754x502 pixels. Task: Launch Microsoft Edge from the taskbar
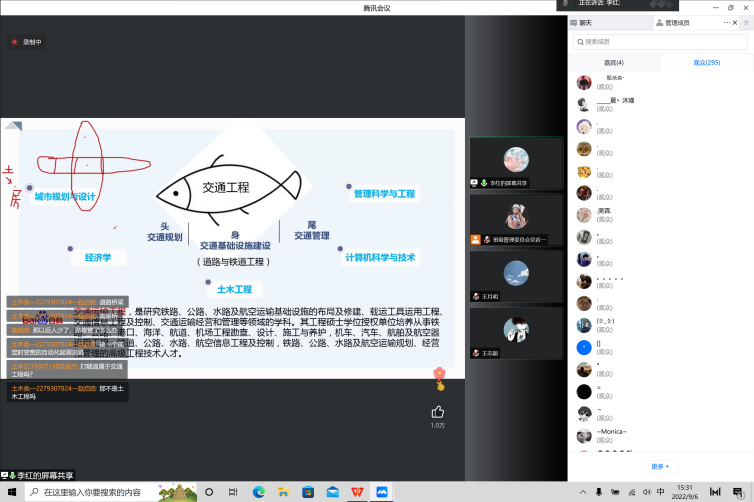tap(258, 492)
